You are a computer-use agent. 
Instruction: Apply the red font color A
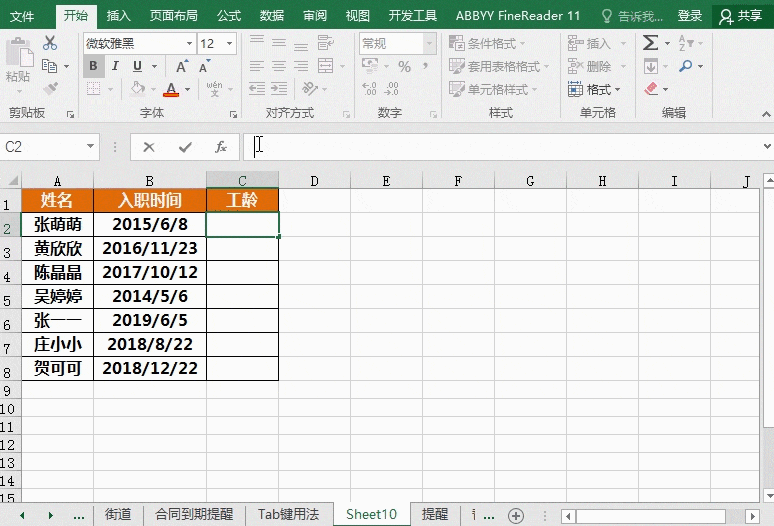click(x=171, y=89)
